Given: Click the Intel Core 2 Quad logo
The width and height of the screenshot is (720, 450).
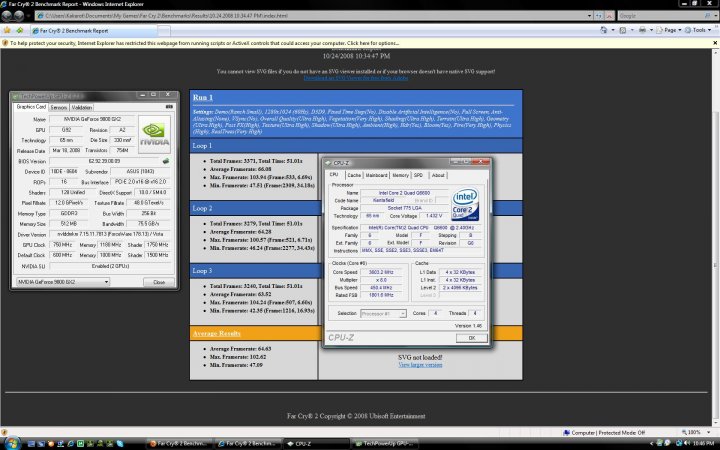Looking at the screenshot, I should tap(465, 204).
